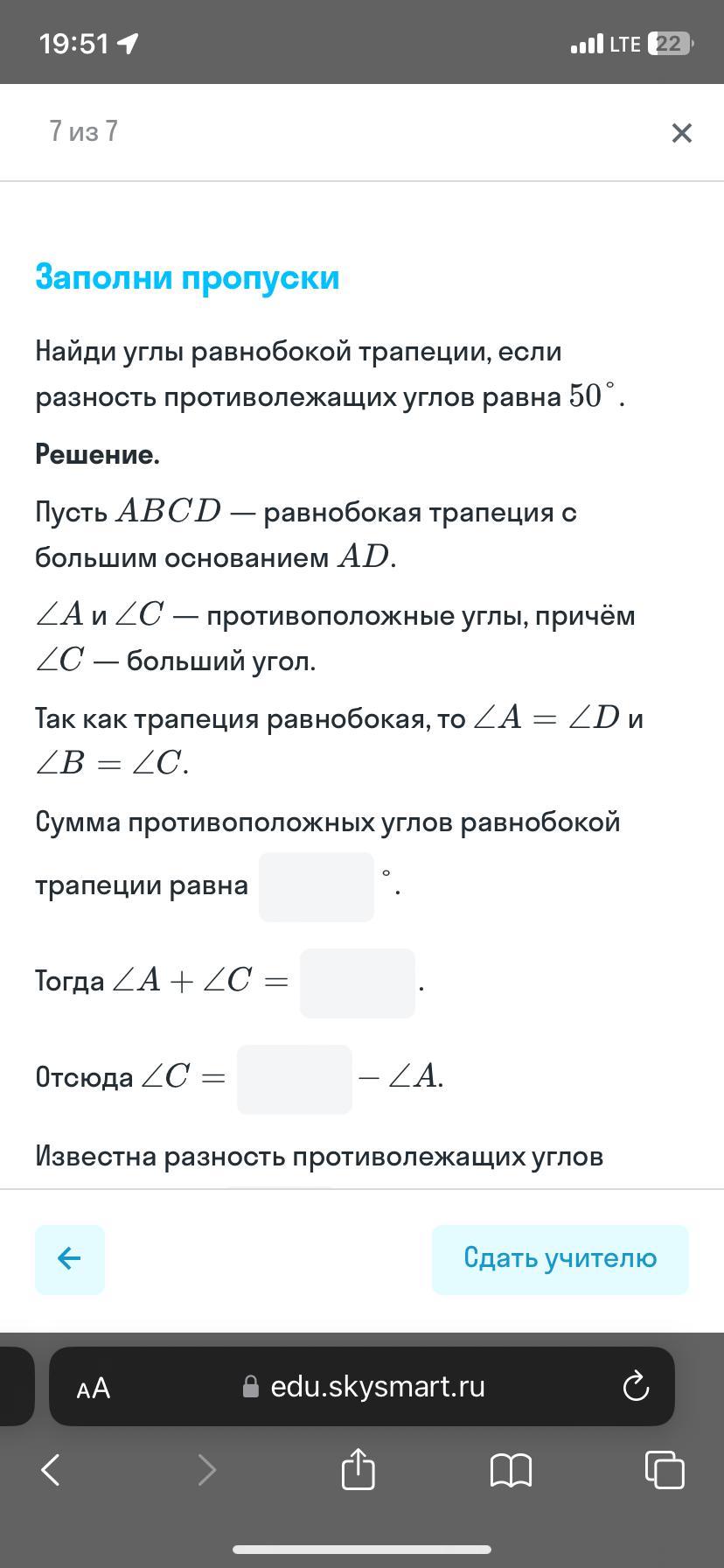Tap the lock icon beside the URL
This screenshot has width=724, height=1568.
point(251,1388)
